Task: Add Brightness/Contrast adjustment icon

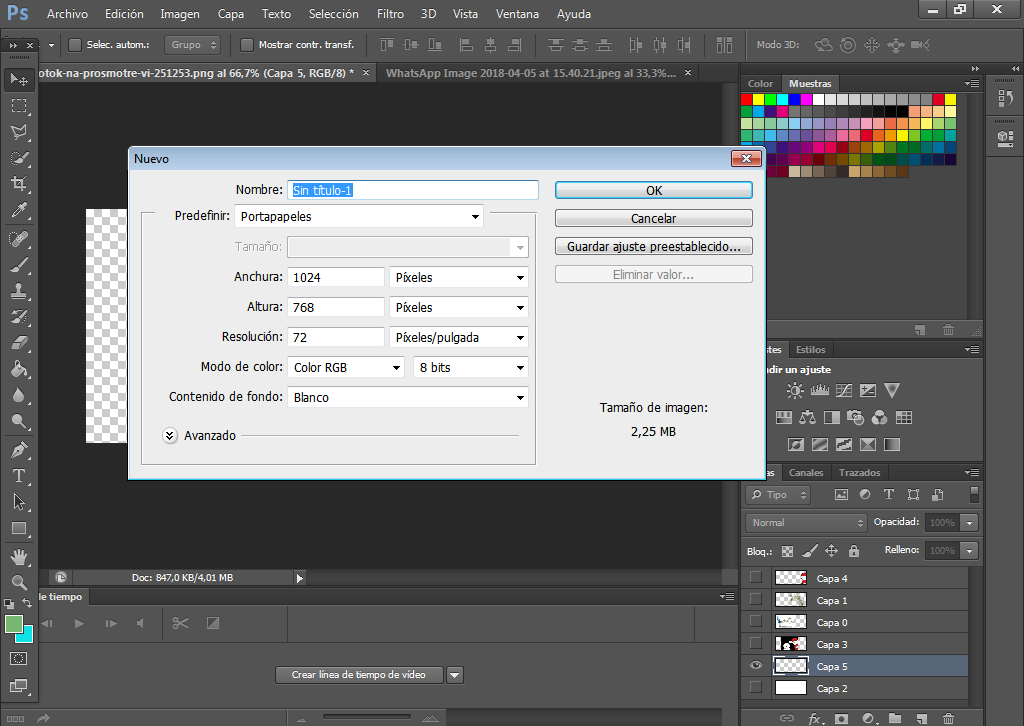Action: [795, 390]
